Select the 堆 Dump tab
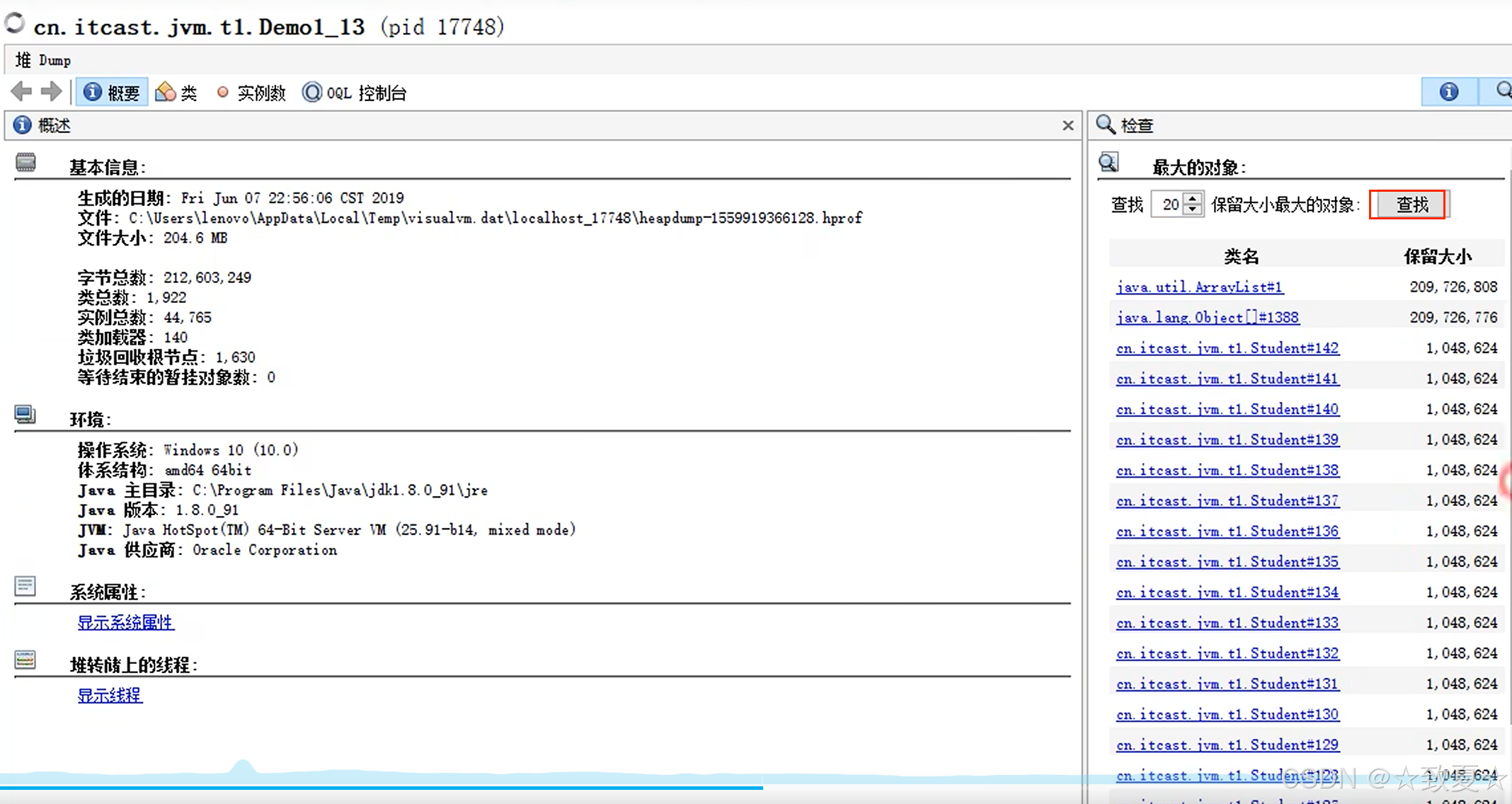This screenshot has height=804, width=1512. (x=43, y=61)
